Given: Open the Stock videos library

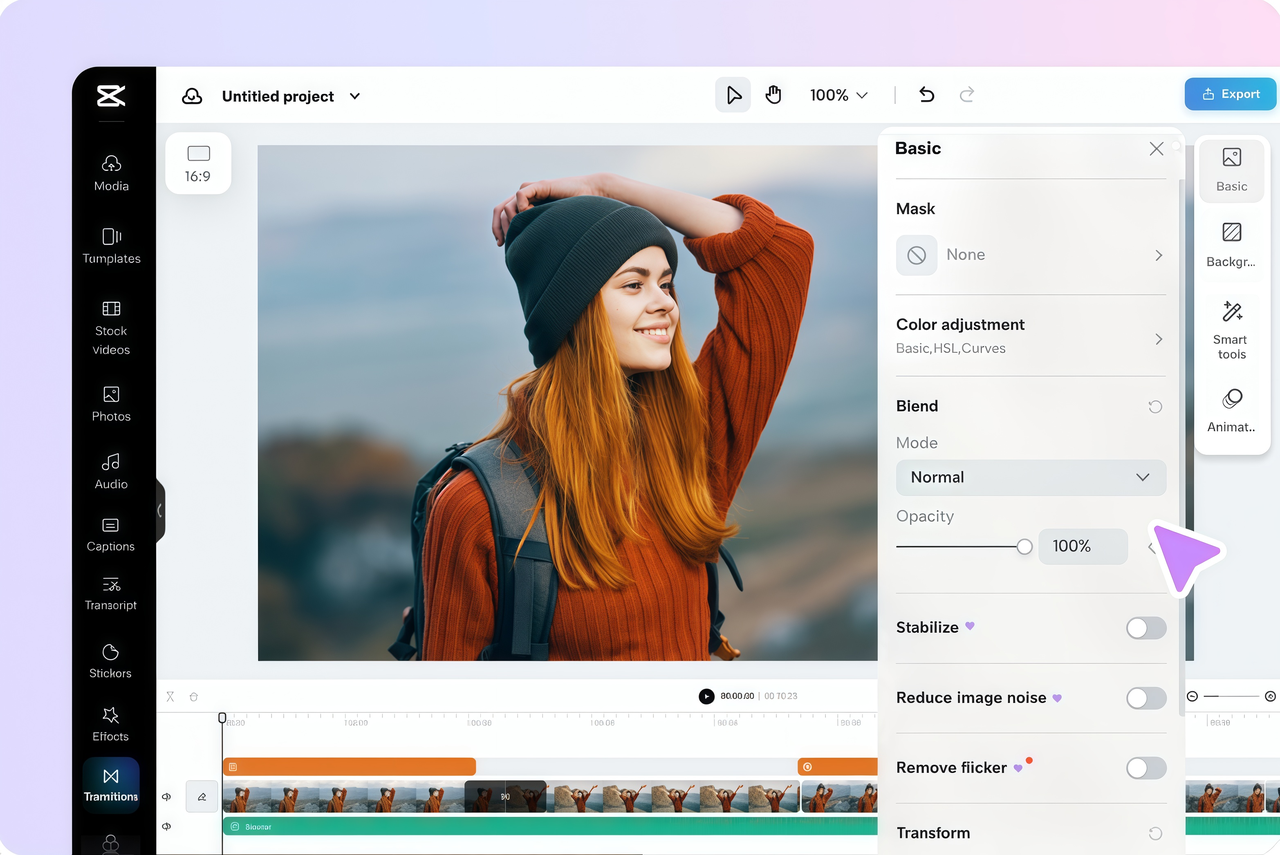Looking at the screenshot, I should 110,328.
